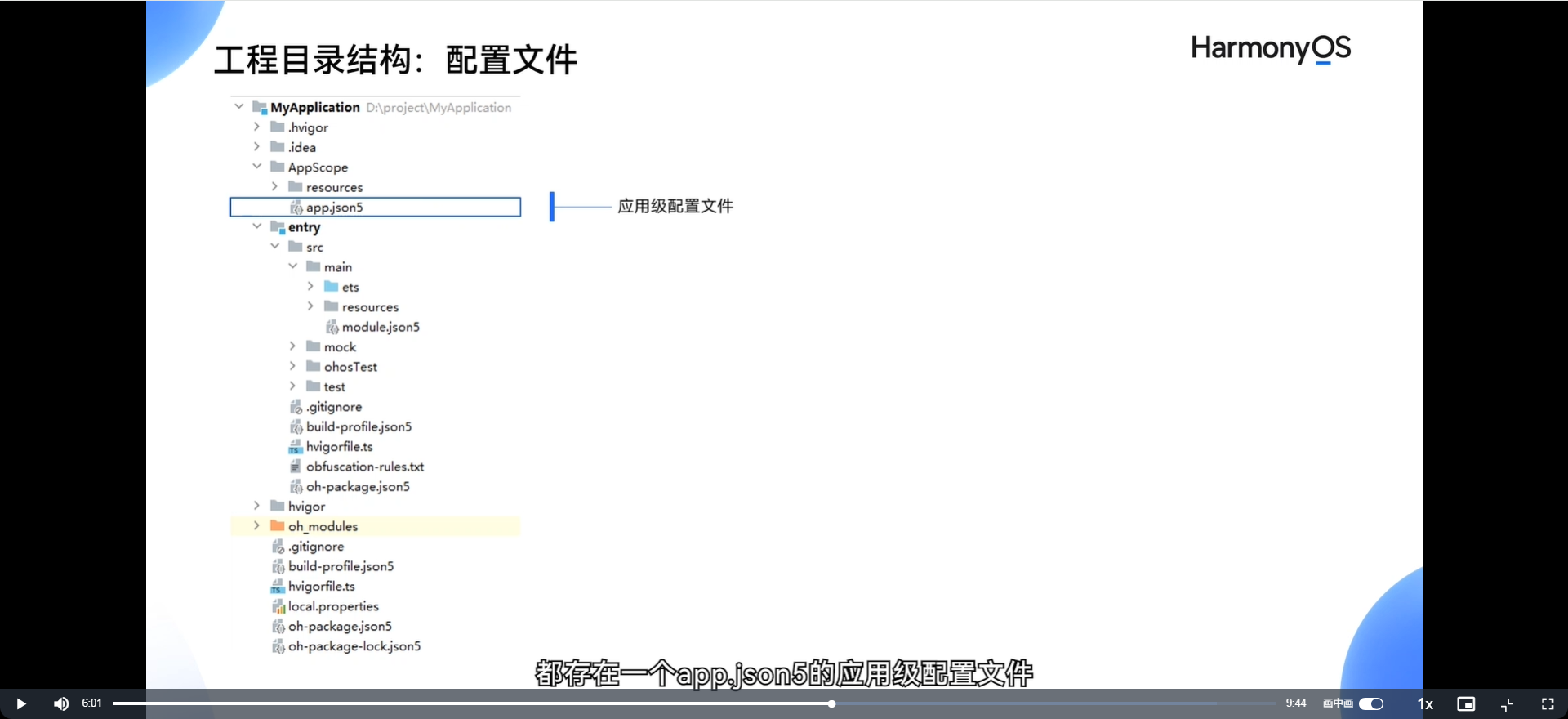Collapse the MyApplication root node
Viewport: 1568px width, 719px height.
(x=239, y=106)
